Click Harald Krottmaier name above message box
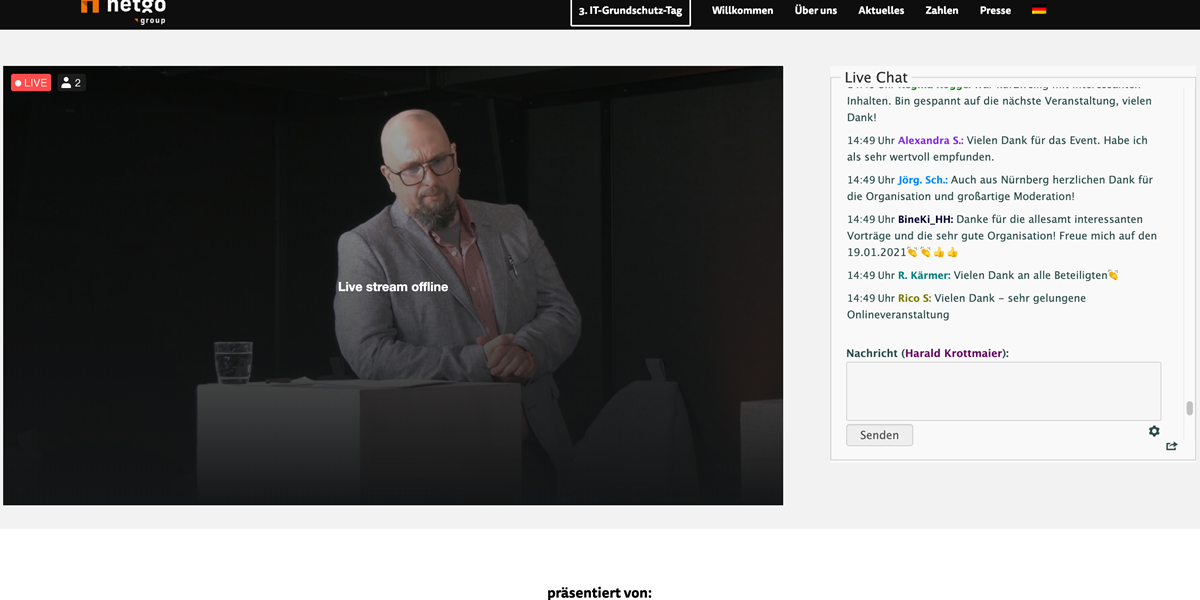This screenshot has height=600, width=1200. (954, 353)
